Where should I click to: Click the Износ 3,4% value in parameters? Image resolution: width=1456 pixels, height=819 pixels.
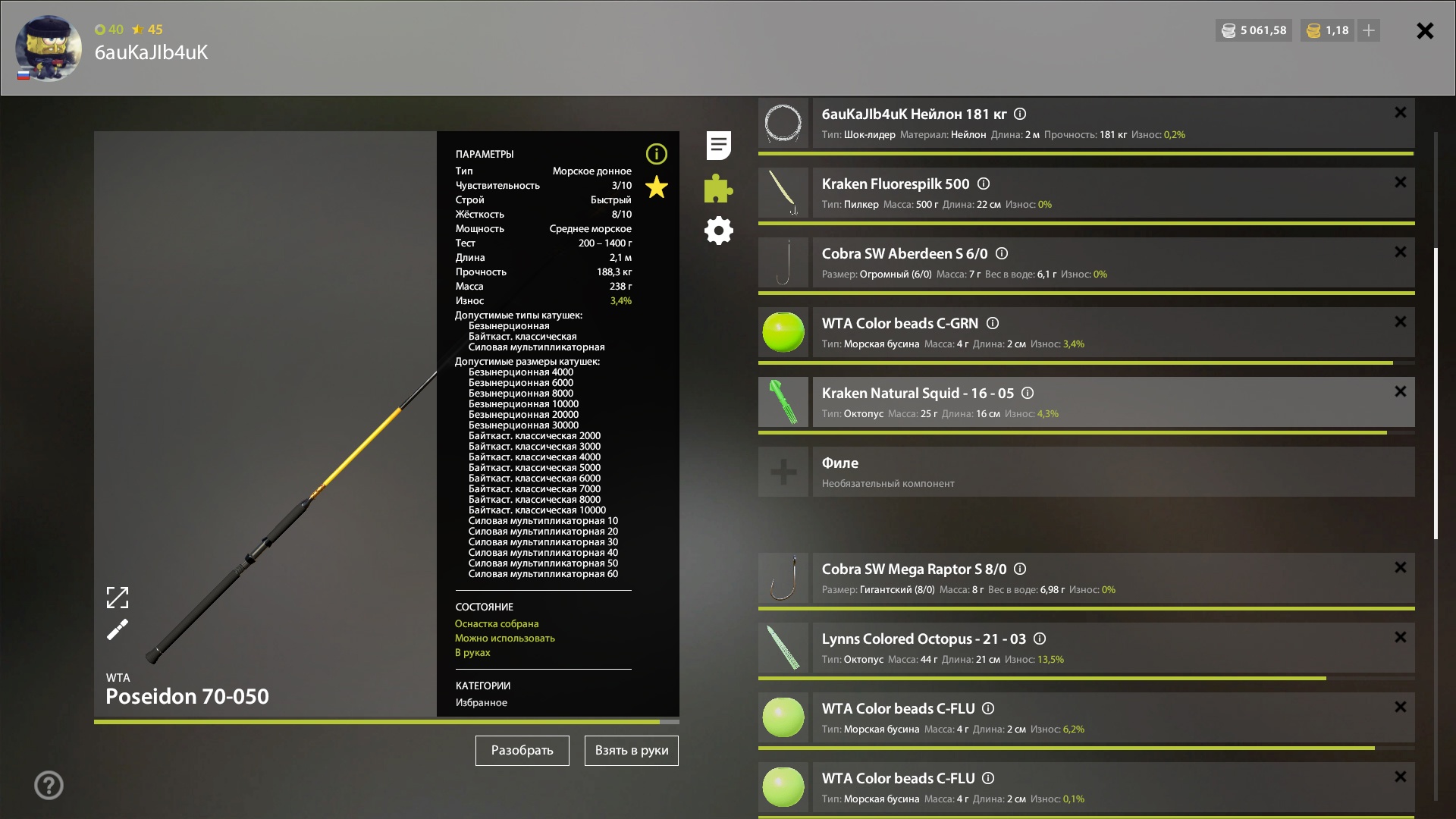(x=621, y=301)
